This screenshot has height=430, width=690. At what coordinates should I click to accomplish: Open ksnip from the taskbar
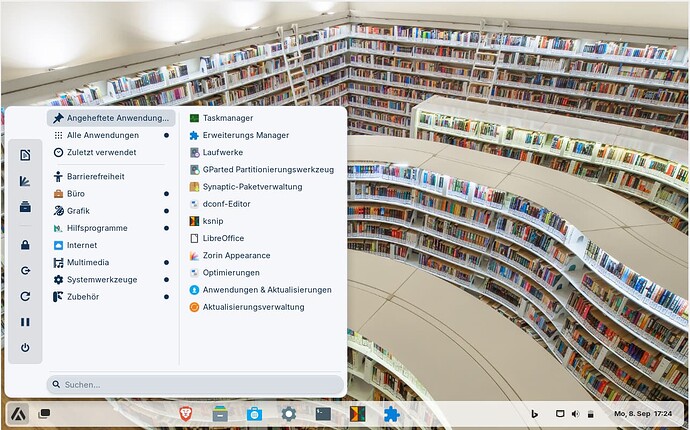pyautogui.click(x=357, y=414)
